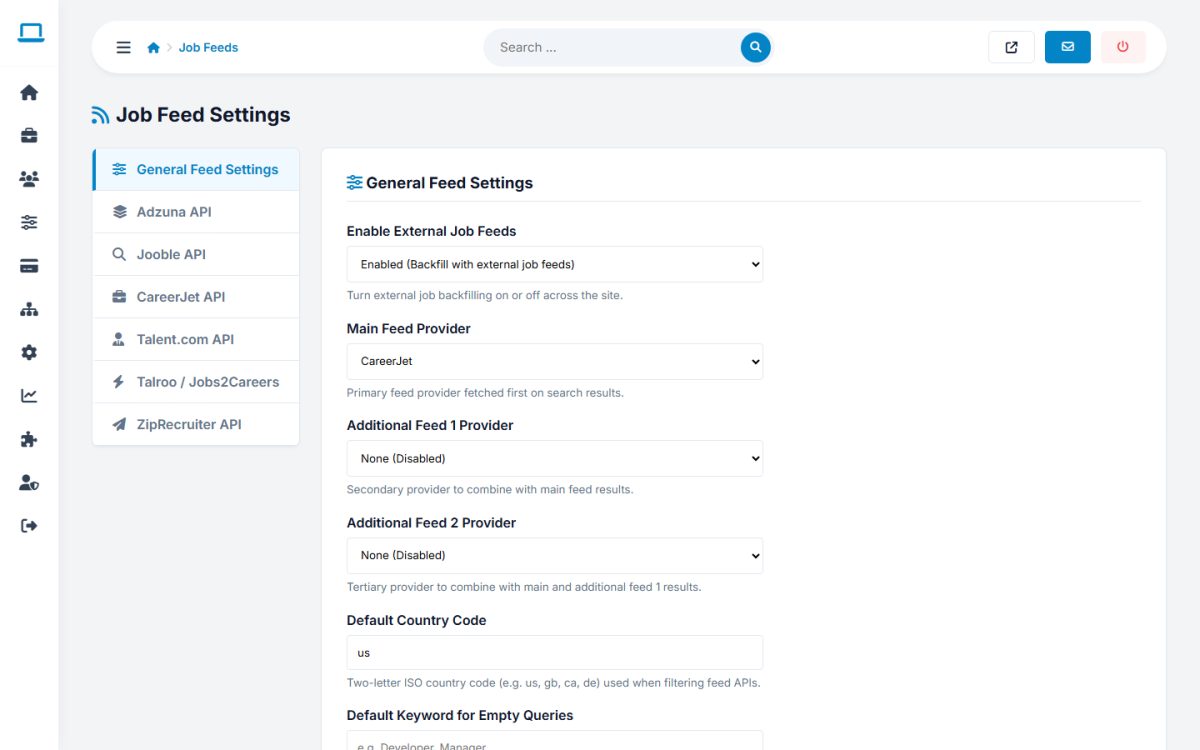Open the user shield admin sidebar icon
Viewport: 1200px width, 750px height.
click(x=29, y=482)
